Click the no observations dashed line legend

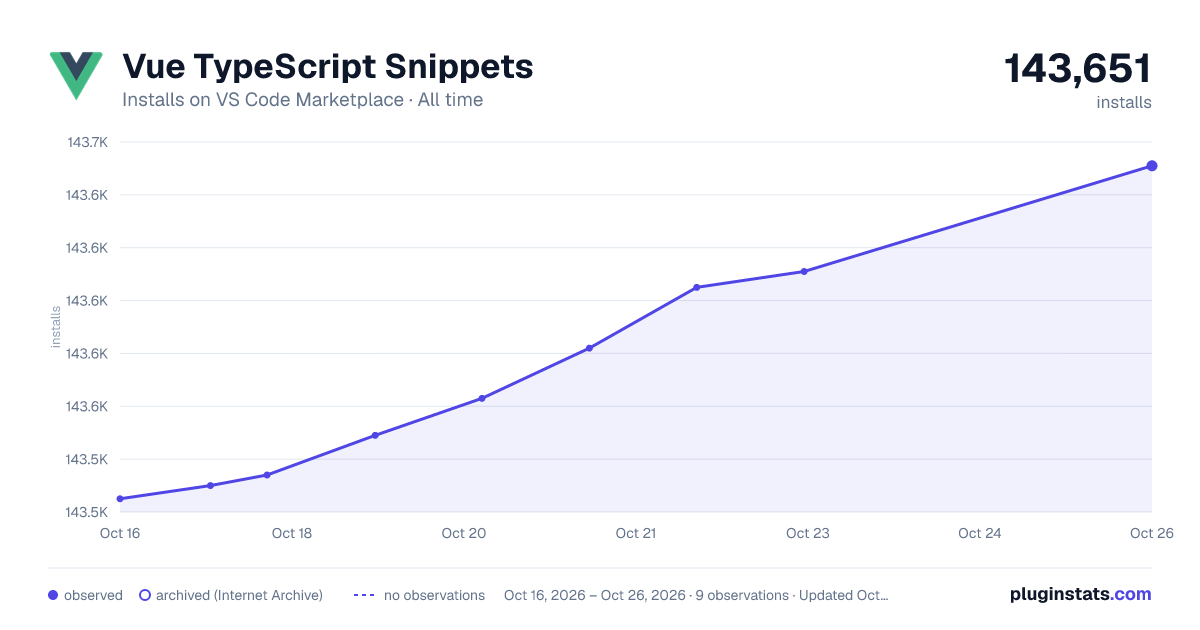(364, 595)
